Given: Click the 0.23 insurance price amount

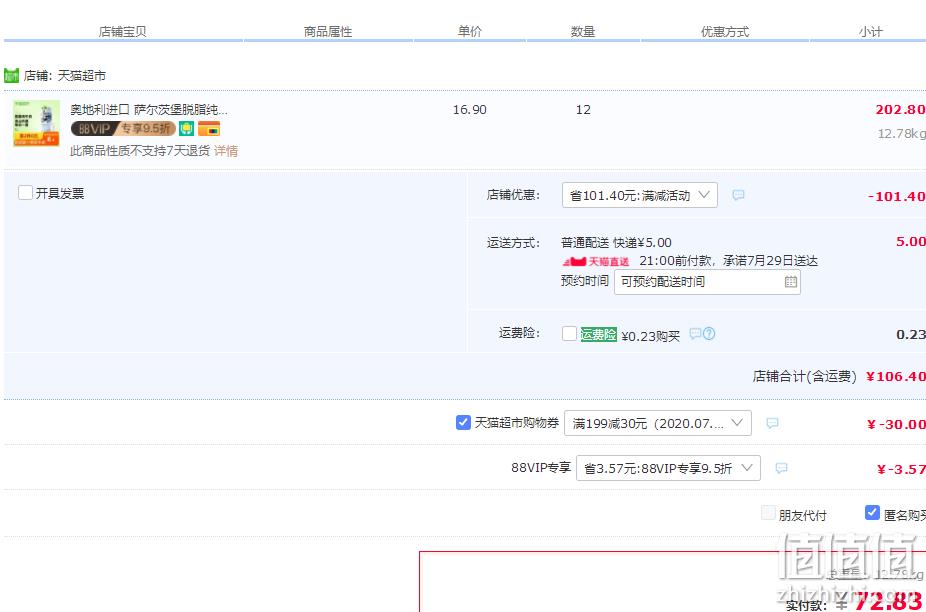Looking at the screenshot, I should click(x=911, y=334).
